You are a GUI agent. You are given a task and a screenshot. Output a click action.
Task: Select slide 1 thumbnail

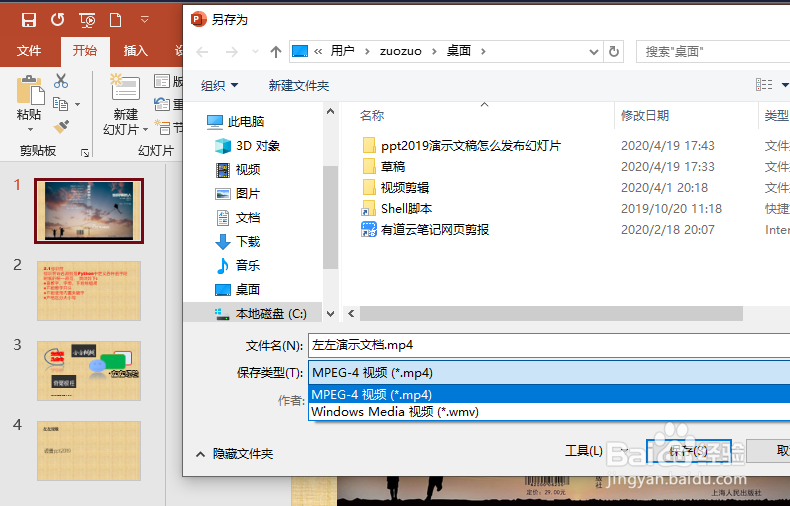(89, 211)
